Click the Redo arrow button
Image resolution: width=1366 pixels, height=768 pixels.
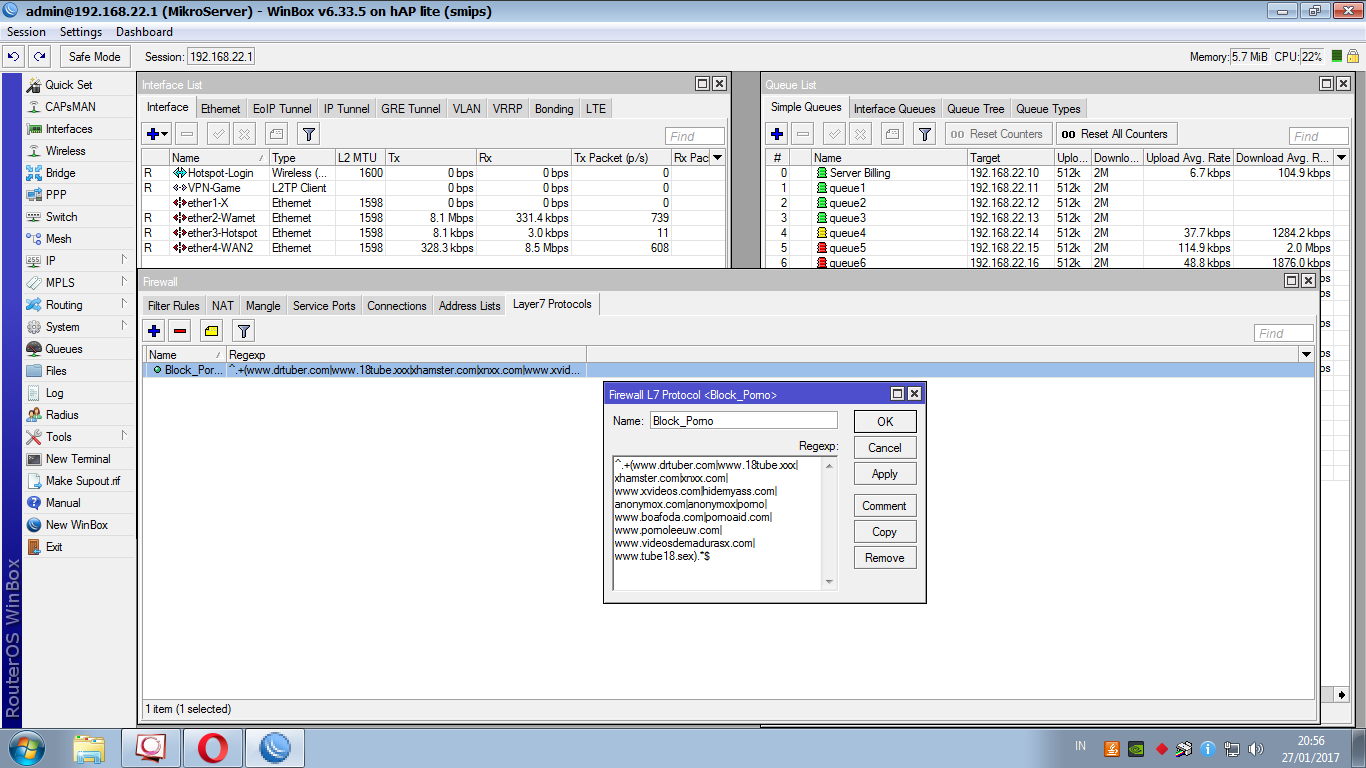pyautogui.click(x=39, y=57)
